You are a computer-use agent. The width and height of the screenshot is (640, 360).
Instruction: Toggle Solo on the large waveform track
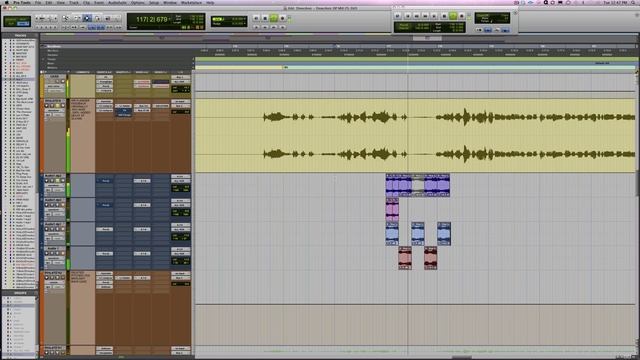(57, 105)
